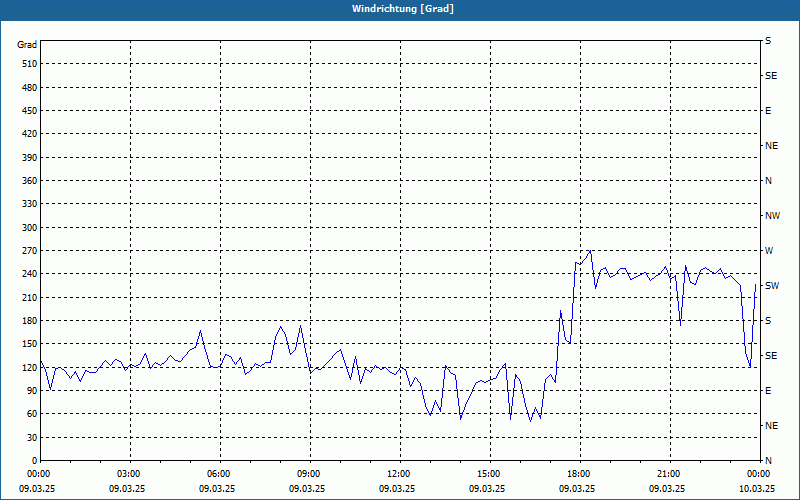Screen dimensions: 800x500
Task: Click the 09.03.25 date under 12:00
Action: tap(397, 488)
